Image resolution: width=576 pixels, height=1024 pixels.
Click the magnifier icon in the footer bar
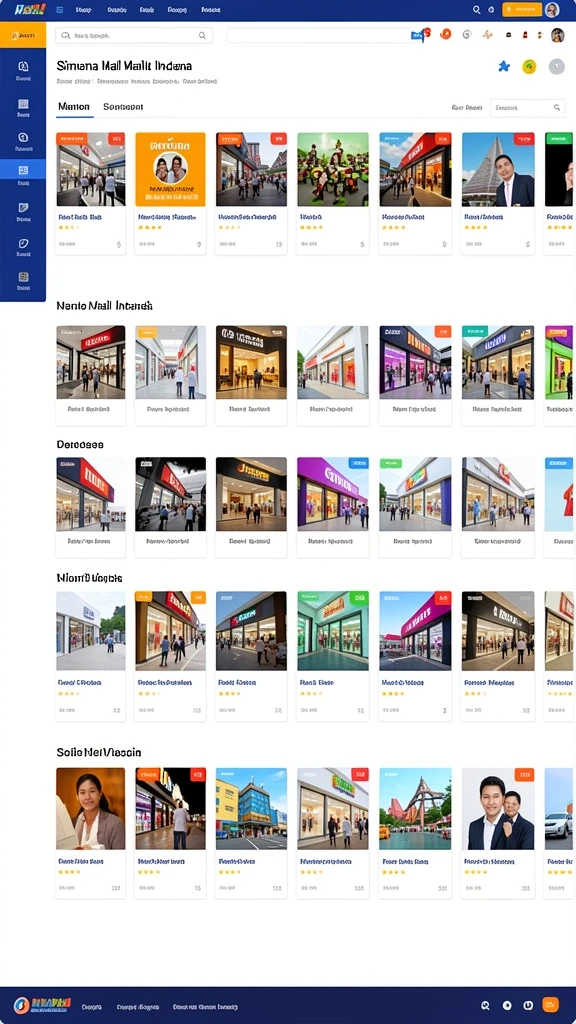(x=485, y=1006)
